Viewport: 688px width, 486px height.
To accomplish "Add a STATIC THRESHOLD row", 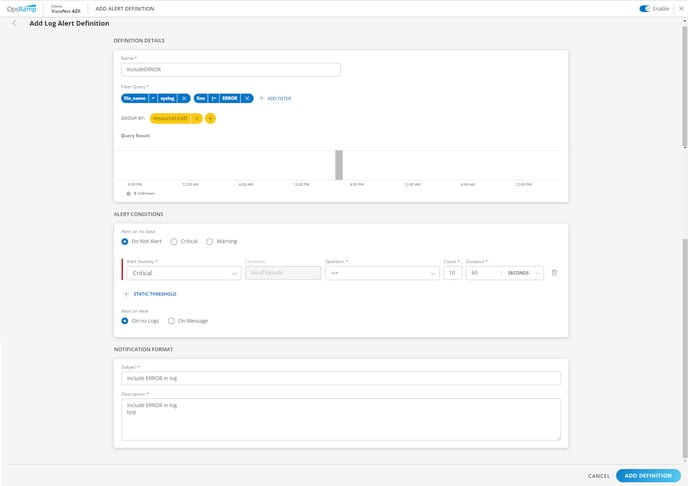I will click(150, 294).
